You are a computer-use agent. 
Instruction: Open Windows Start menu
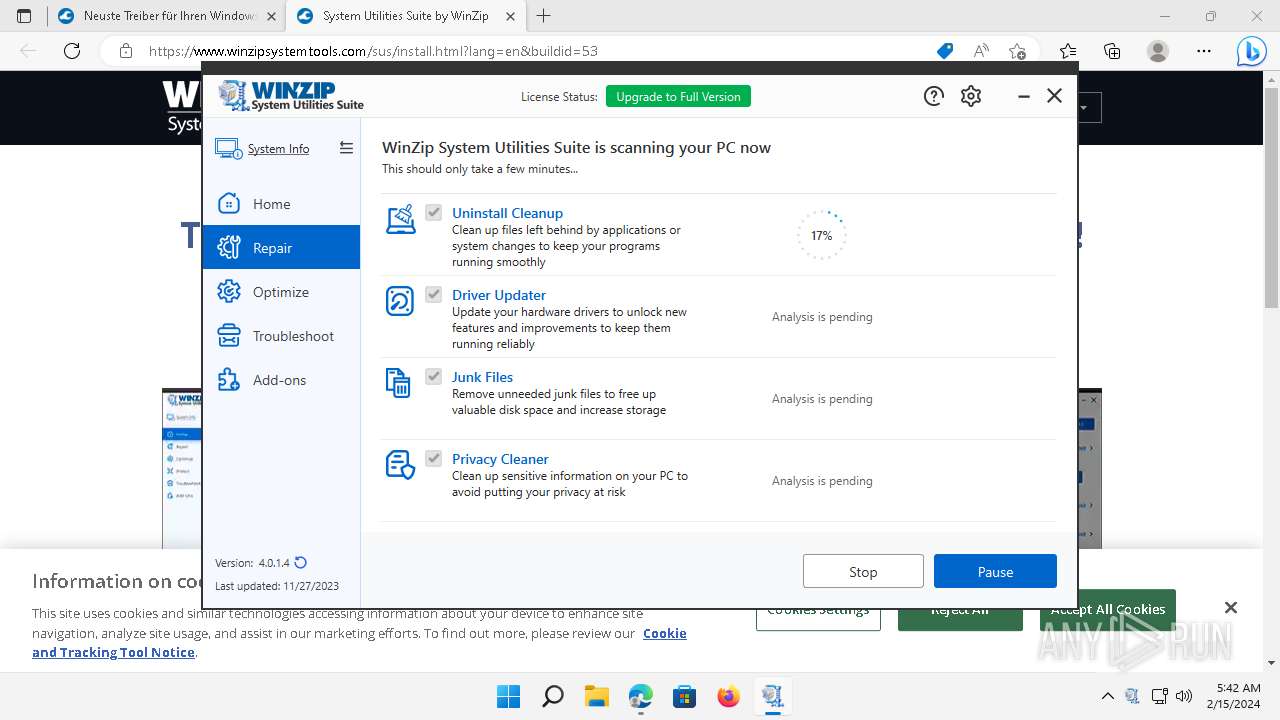[508, 696]
